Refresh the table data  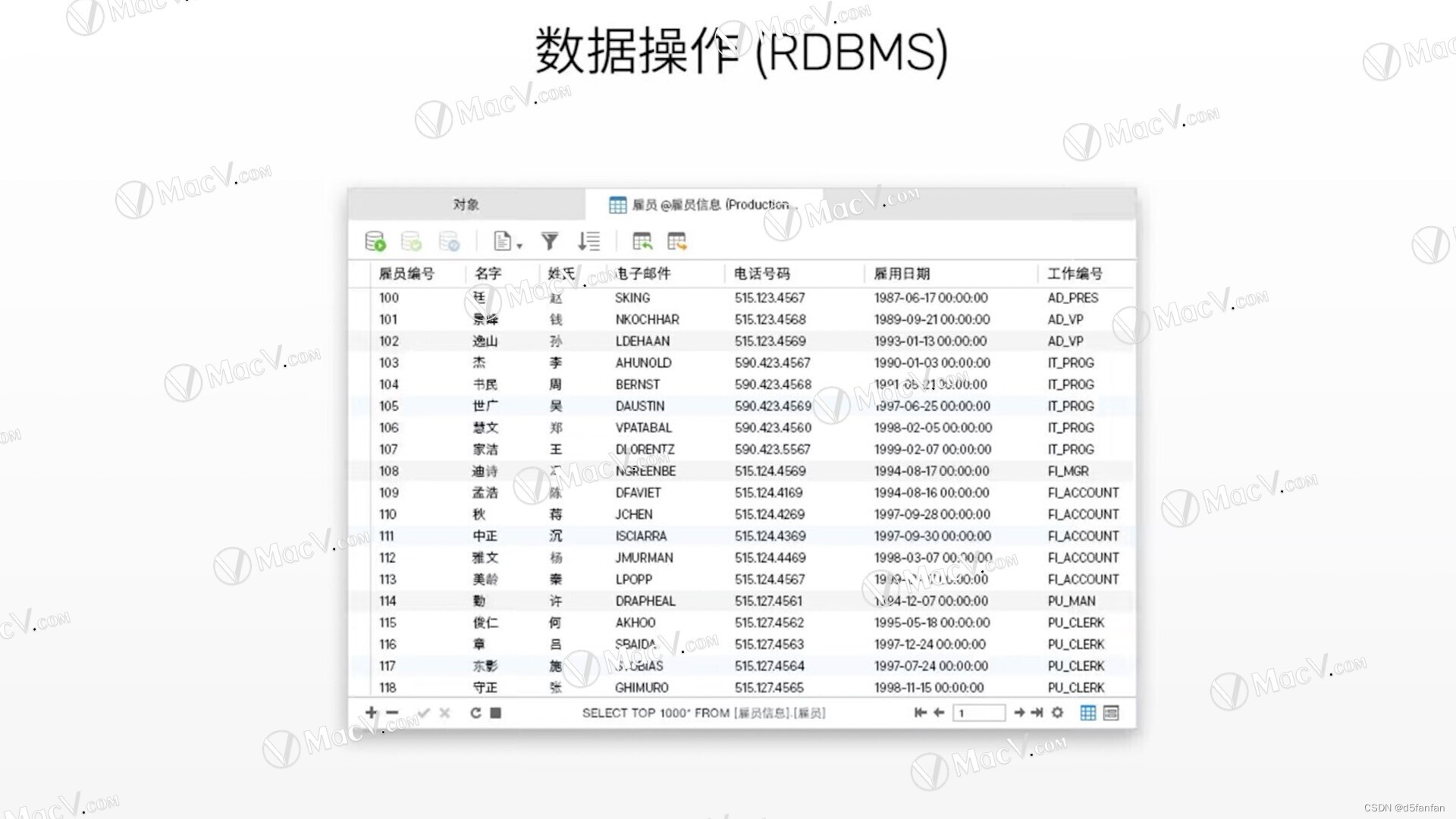(x=475, y=713)
